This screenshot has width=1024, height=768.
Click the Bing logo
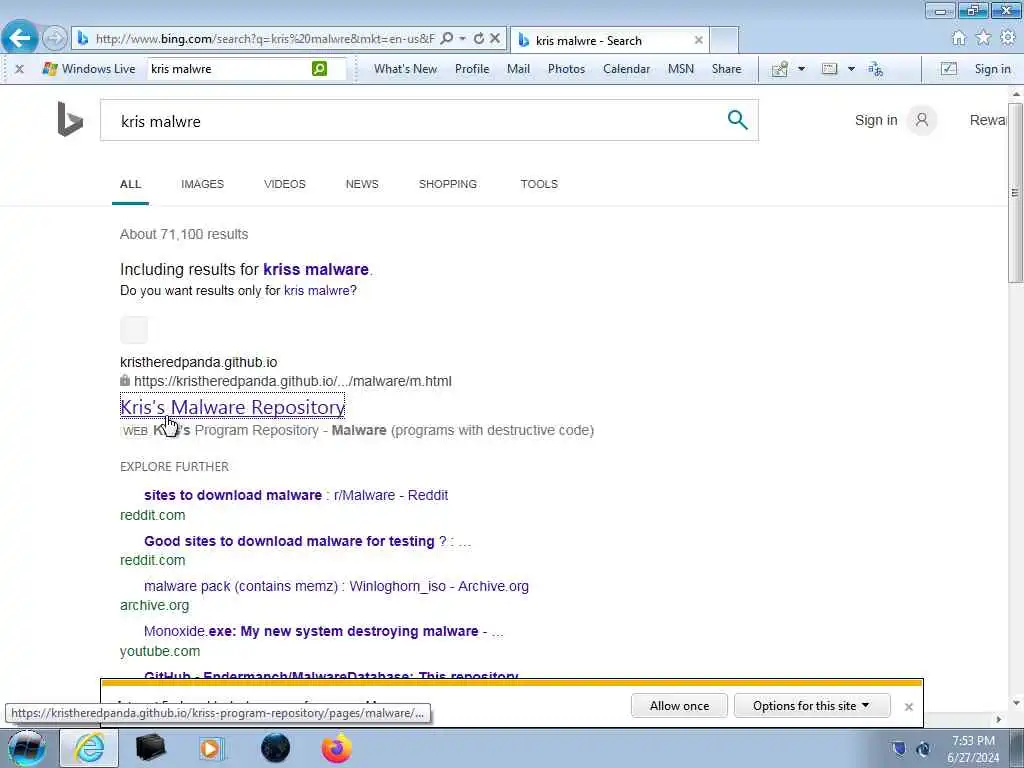[70, 120]
